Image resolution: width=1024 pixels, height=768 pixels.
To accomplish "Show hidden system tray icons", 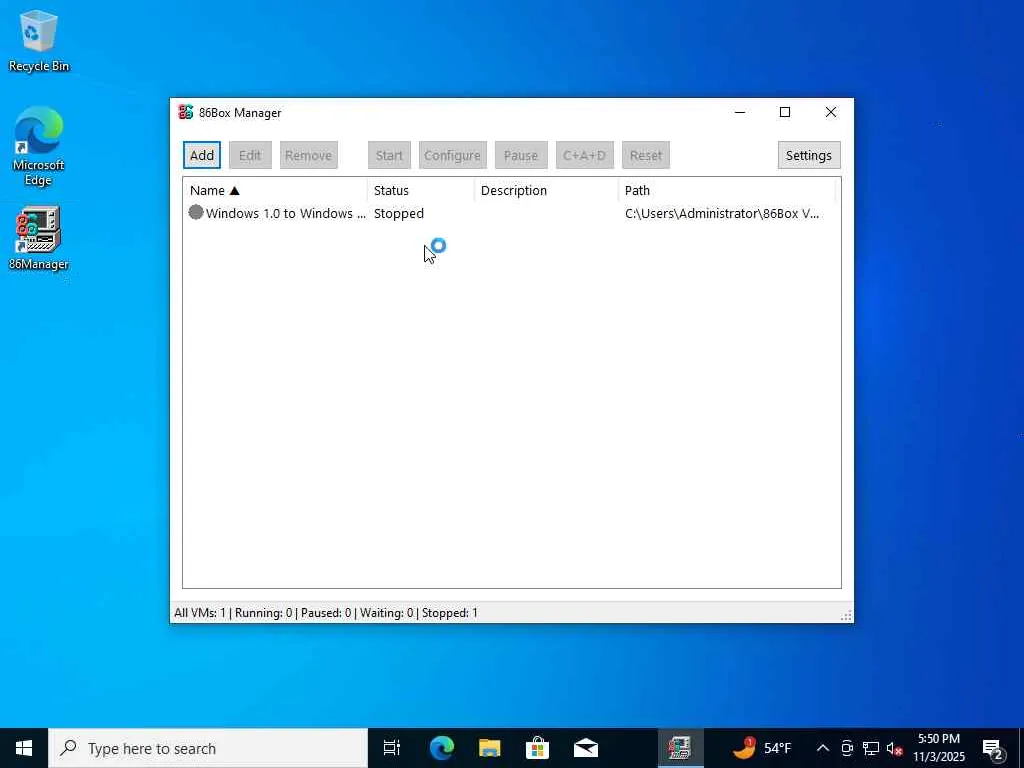I will (823, 748).
